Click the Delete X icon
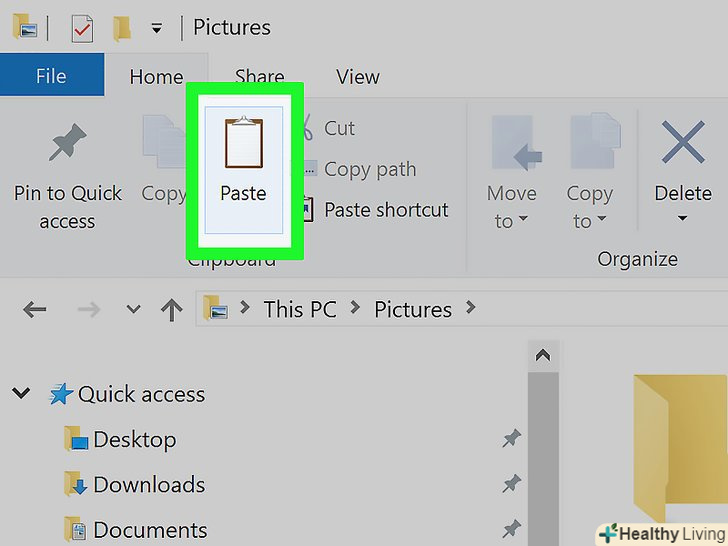Viewport: 728px width, 546px height. (x=684, y=143)
